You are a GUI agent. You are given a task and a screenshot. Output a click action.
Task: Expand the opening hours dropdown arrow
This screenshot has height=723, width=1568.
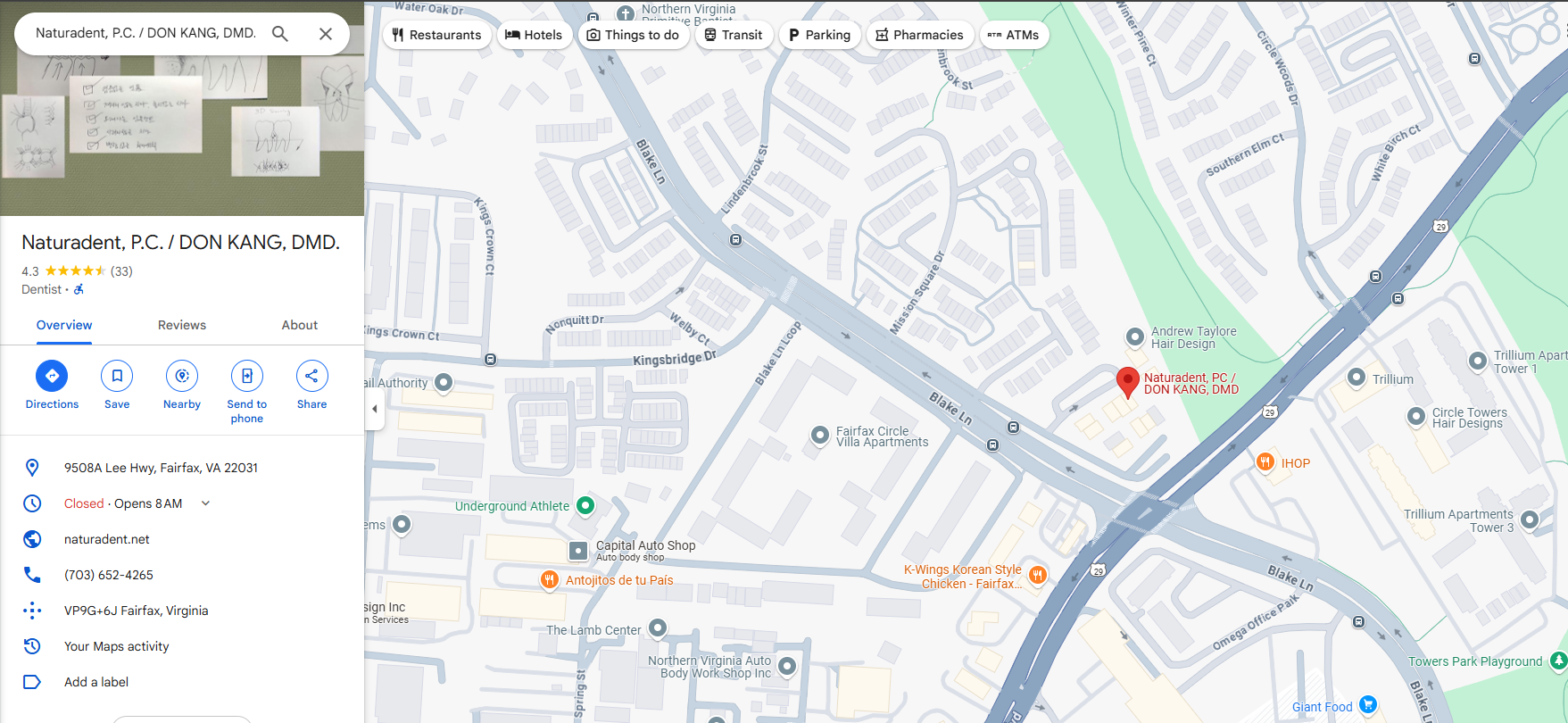coord(205,503)
